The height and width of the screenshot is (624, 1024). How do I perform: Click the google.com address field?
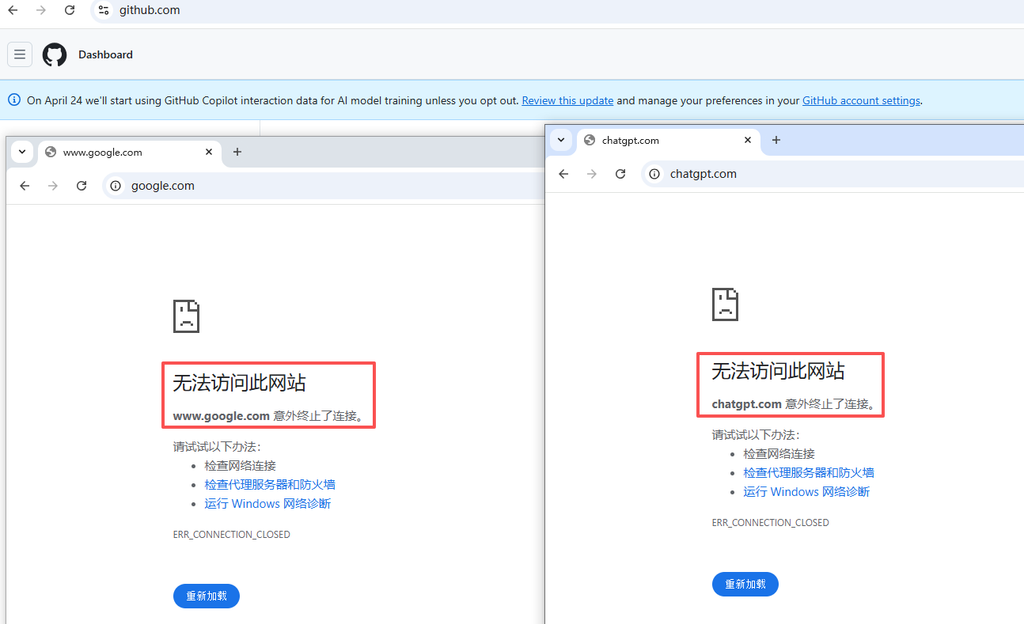323,186
